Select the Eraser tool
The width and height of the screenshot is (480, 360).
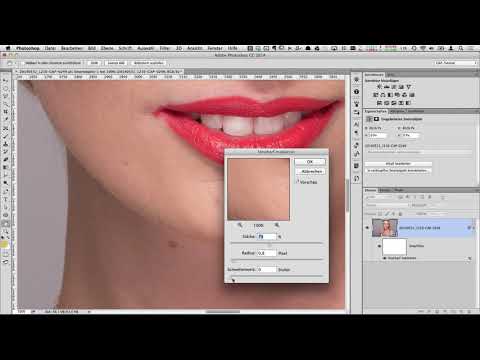point(6,159)
